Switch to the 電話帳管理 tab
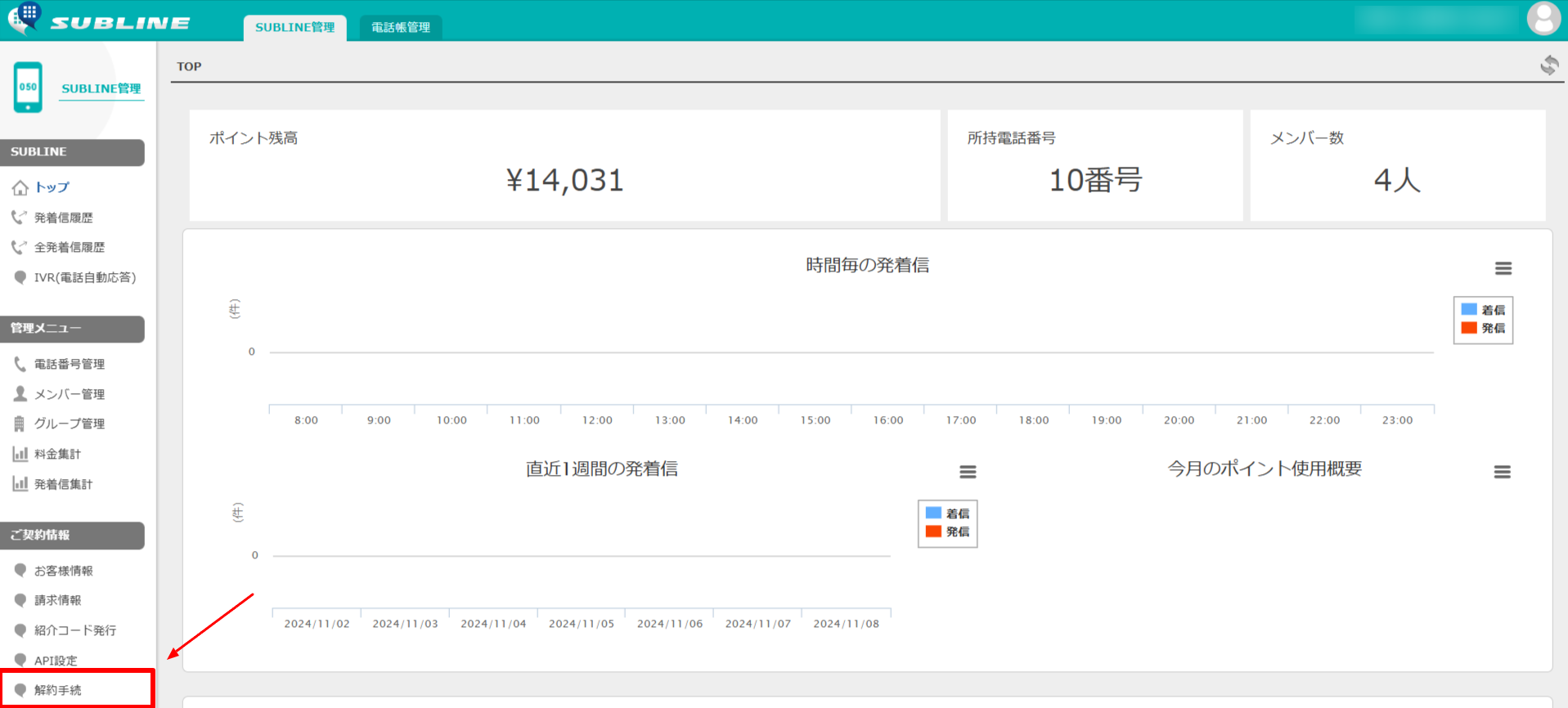Screen dimensions: 1568x708 tap(401, 27)
